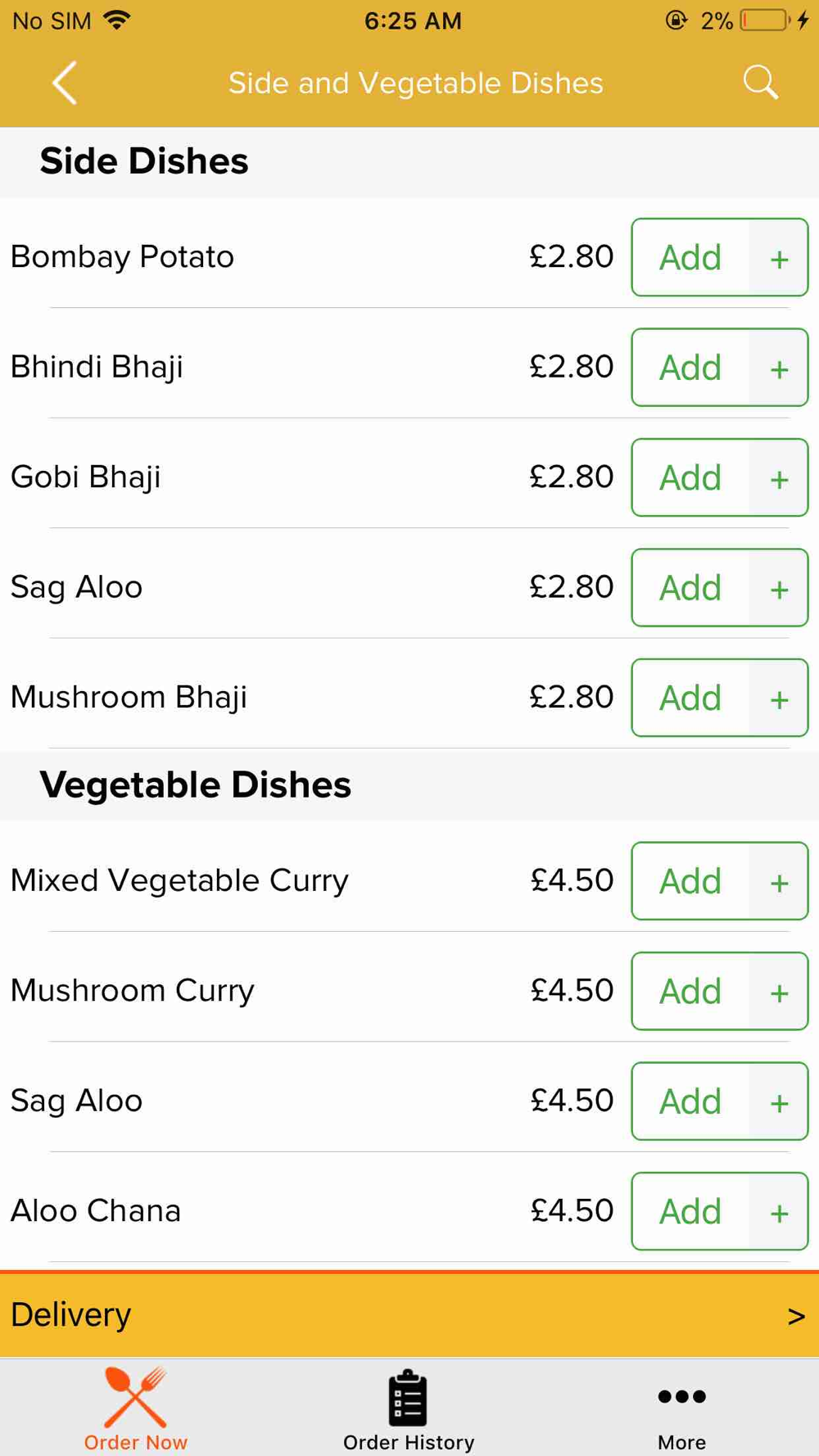
Task: Tap the plus icon for Mushroom Curry
Action: [779, 992]
